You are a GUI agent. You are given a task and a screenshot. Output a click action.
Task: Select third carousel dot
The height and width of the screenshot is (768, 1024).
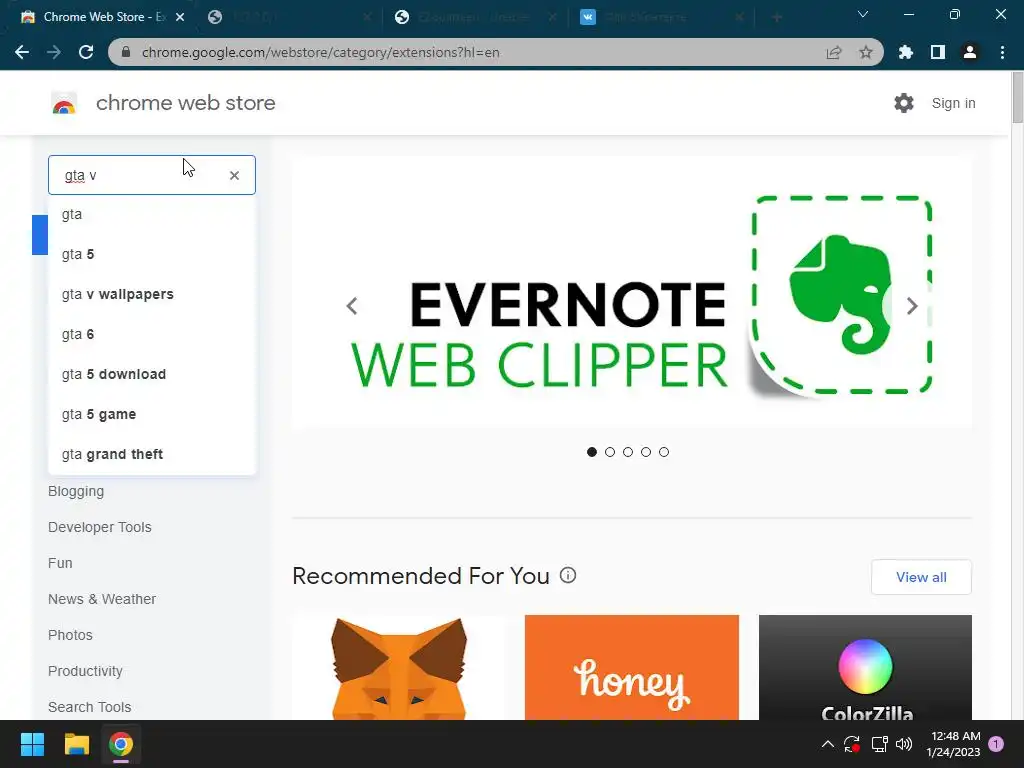point(628,452)
